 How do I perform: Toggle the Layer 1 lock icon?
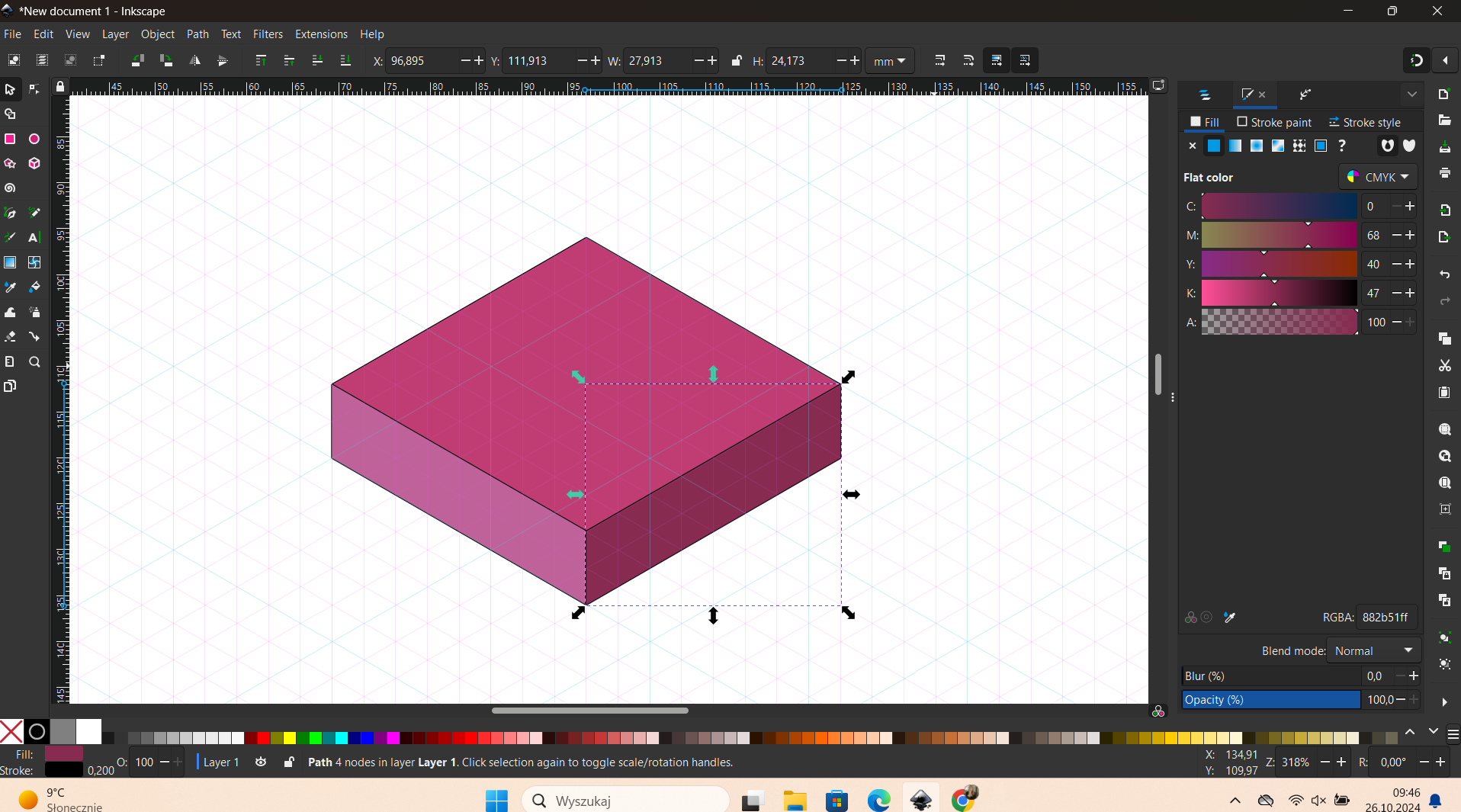[289, 762]
